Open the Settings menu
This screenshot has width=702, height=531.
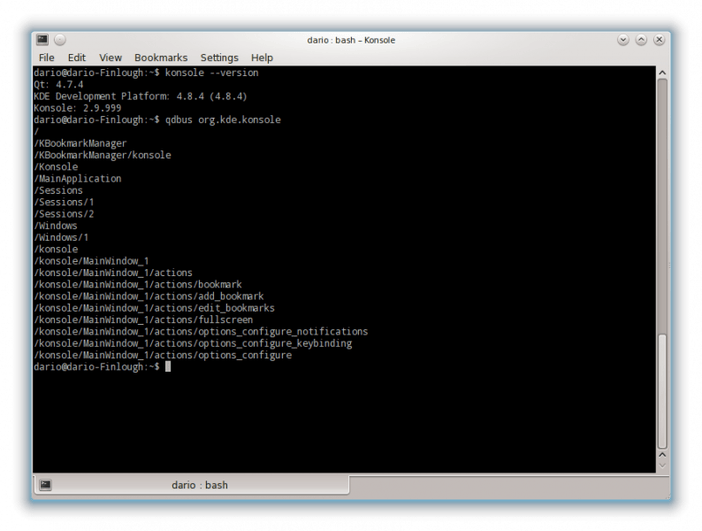(x=219, y=58)
